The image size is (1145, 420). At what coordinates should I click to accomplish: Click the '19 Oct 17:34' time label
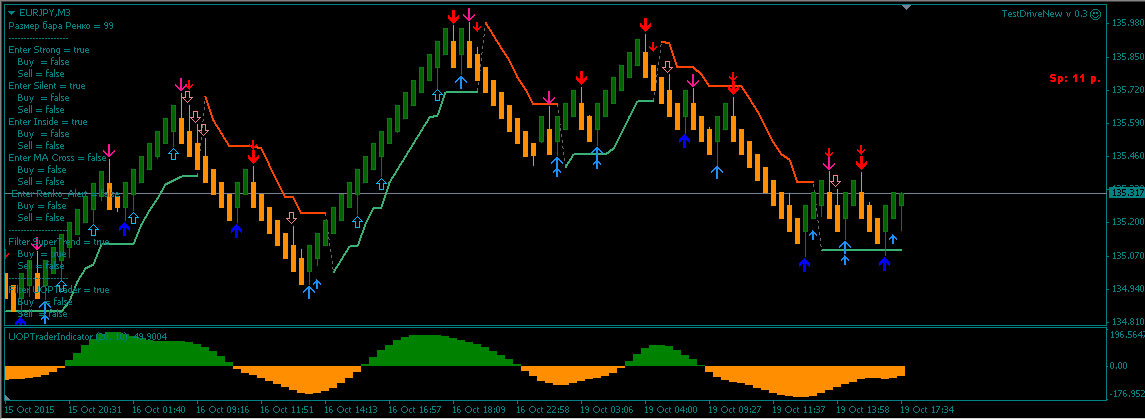[x=928, y=410]
